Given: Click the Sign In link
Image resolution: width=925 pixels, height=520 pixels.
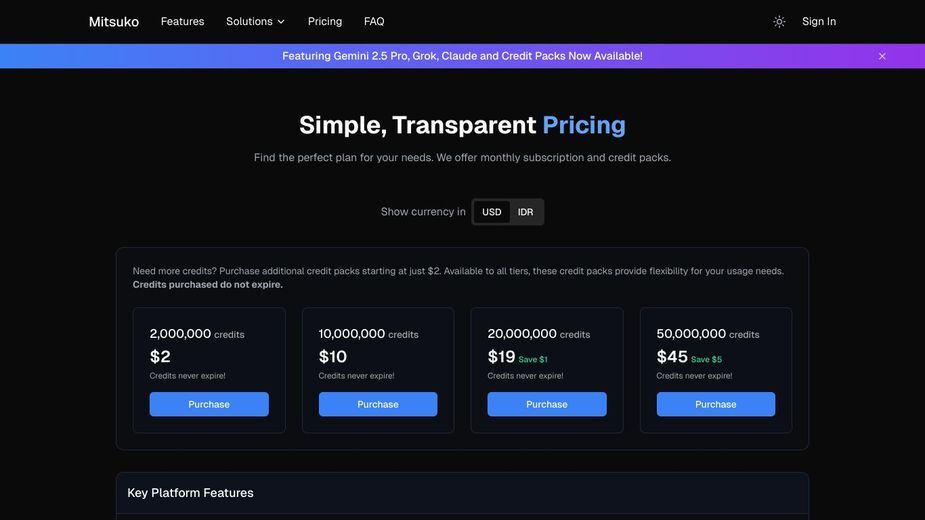Looking at the screenshot, I should click(x=819, y=21).
